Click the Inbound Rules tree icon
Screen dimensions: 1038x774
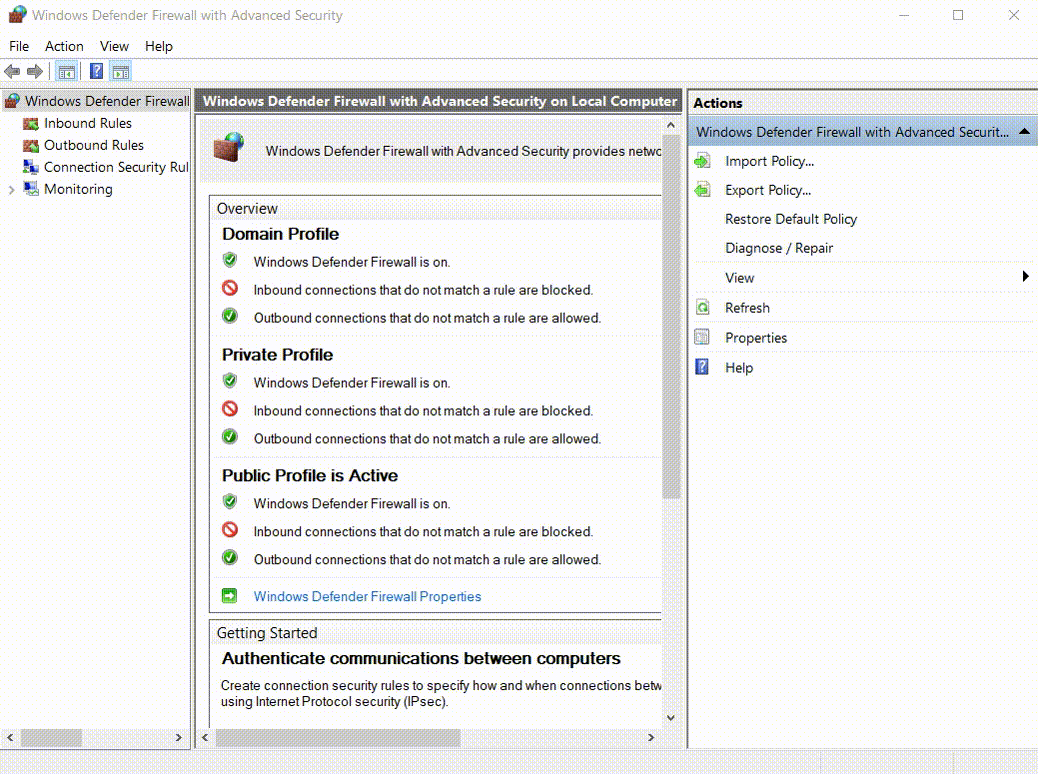[x=30, y=124]
